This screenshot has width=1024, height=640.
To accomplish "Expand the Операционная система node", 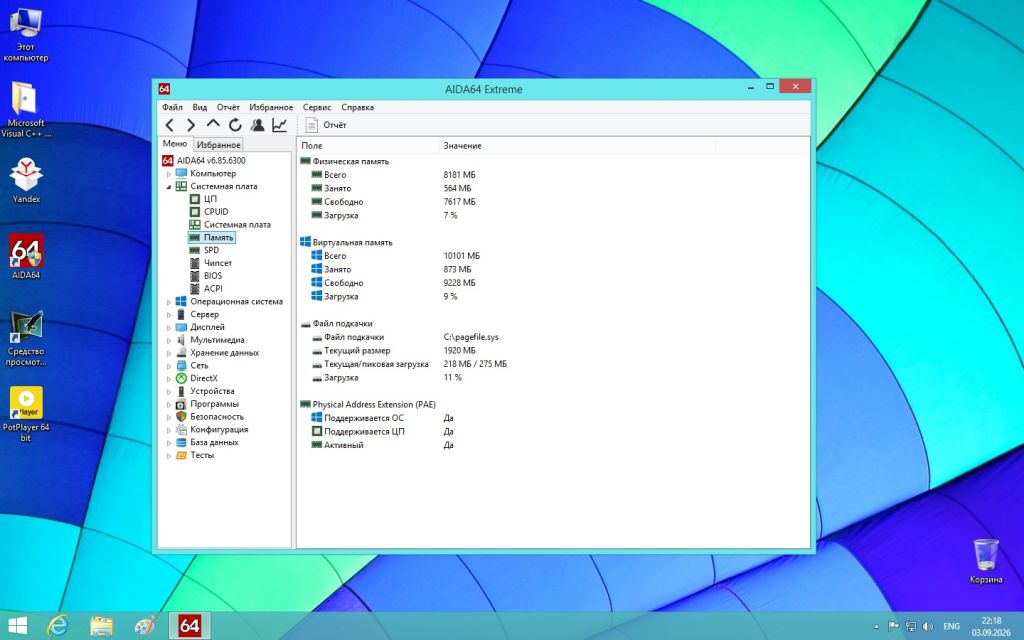I will coord(168,302).
